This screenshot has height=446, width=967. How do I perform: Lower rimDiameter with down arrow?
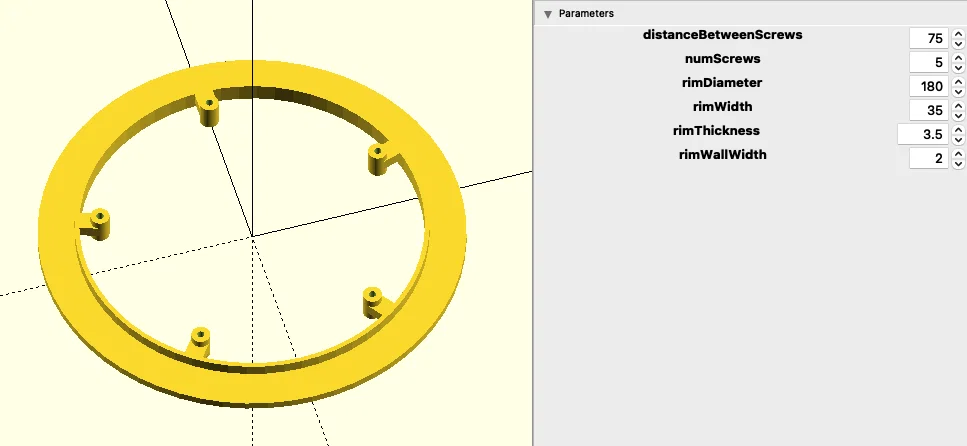point(958,92)
